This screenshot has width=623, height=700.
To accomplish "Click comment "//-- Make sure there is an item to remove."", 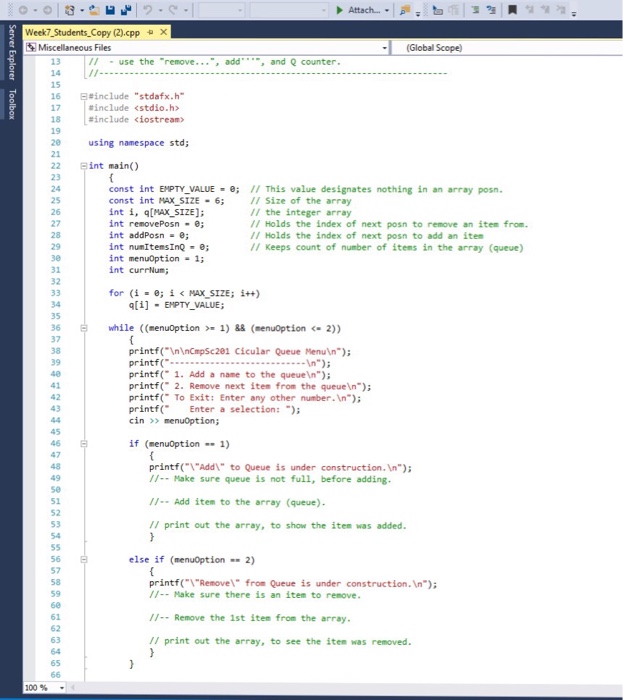I will click(x=255, y=595).
